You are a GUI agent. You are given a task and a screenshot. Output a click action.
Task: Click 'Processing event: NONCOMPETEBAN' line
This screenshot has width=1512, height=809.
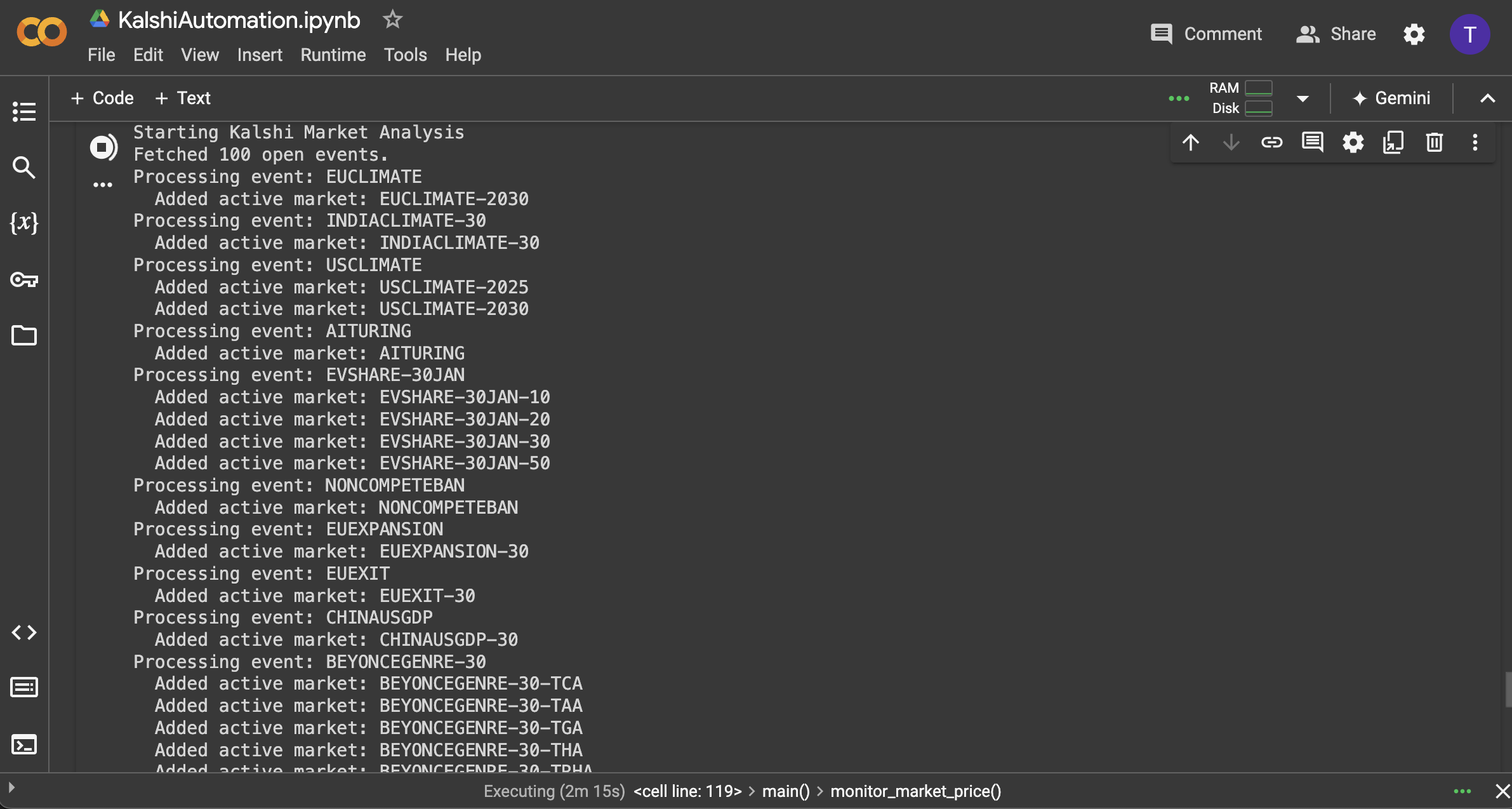(x=299, y=485)
